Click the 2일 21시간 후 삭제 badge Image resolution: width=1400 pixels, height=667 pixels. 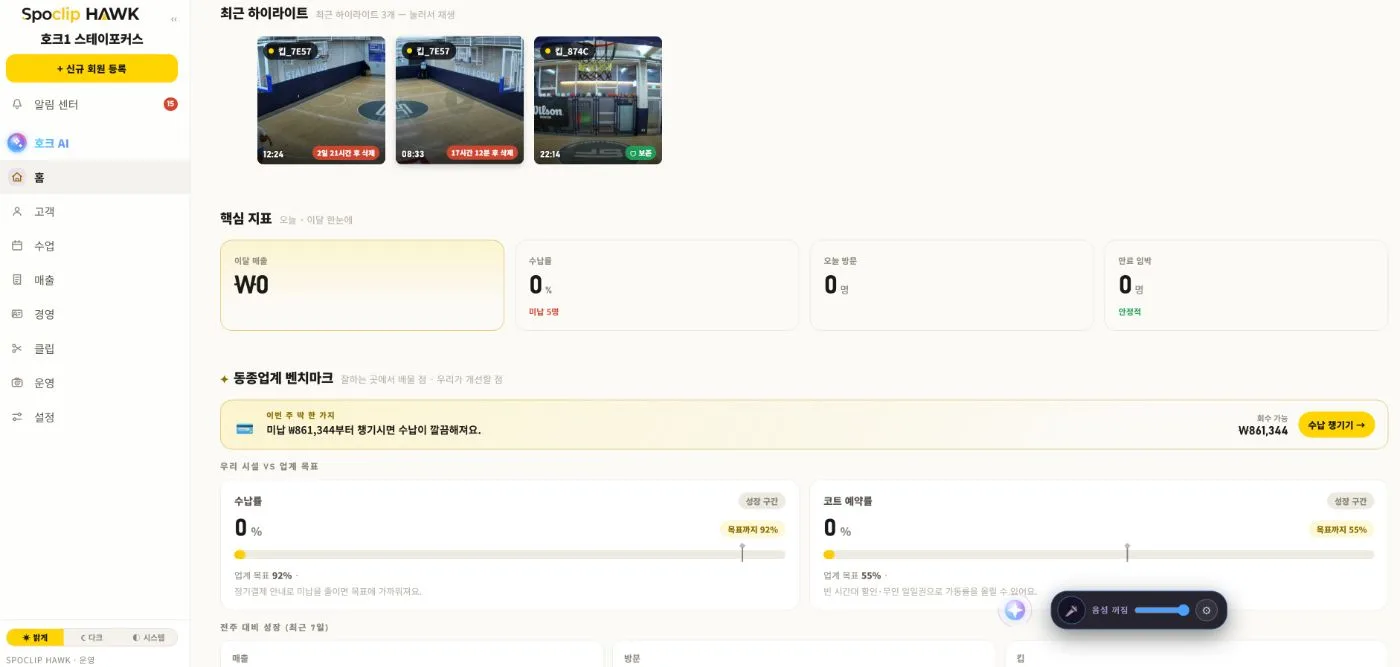pos(346,153)
